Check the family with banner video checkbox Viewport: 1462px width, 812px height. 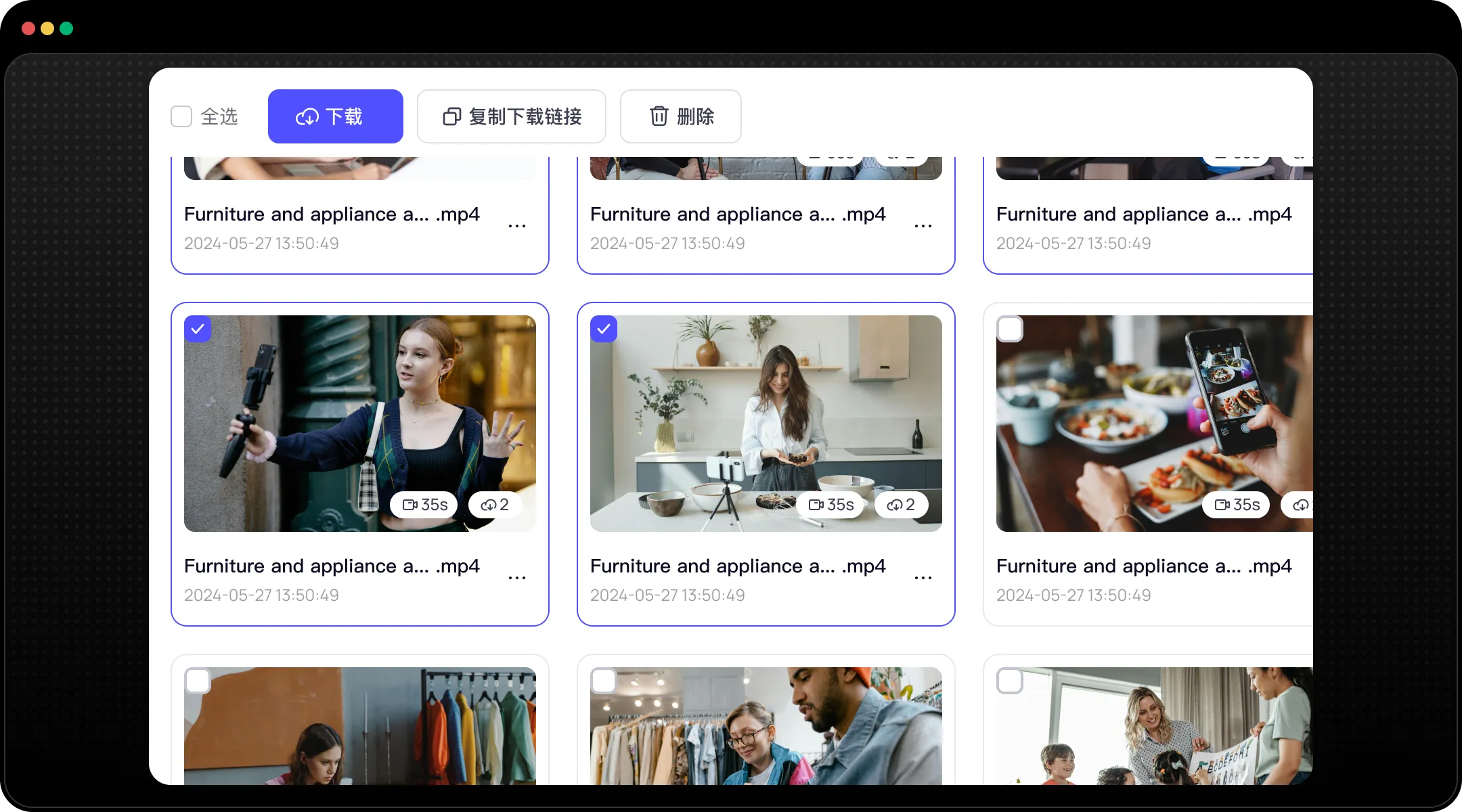(1010, 681)
